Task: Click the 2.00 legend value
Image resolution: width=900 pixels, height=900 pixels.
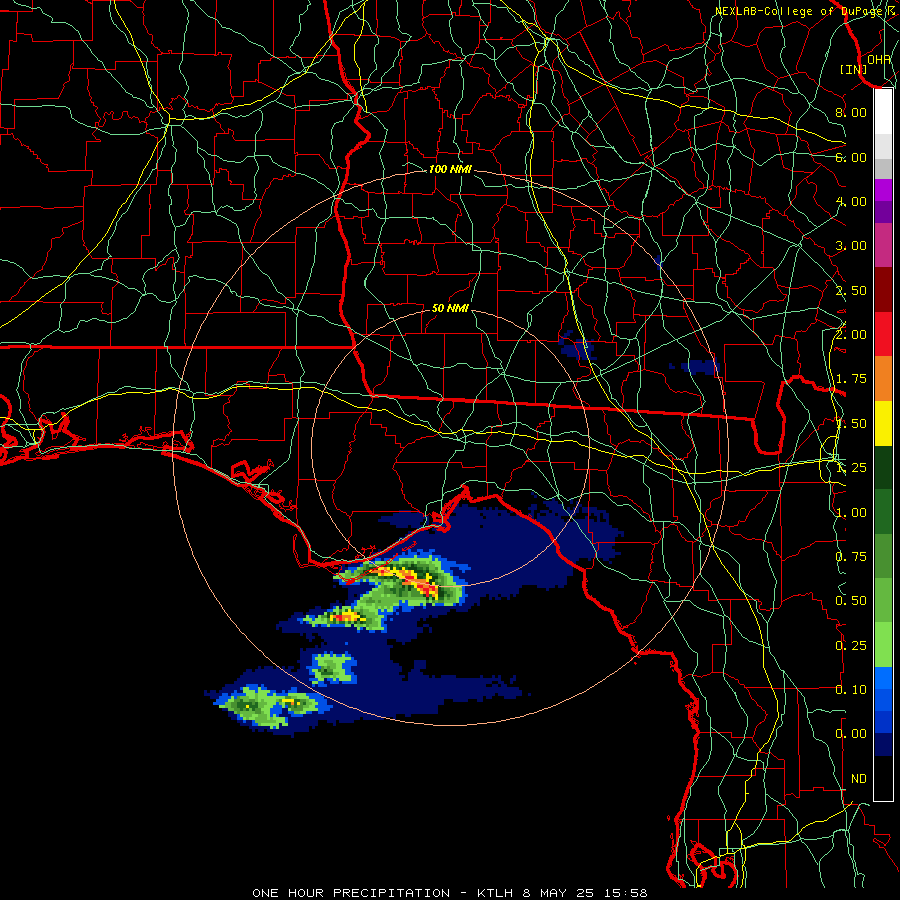Action: [851, 335]
